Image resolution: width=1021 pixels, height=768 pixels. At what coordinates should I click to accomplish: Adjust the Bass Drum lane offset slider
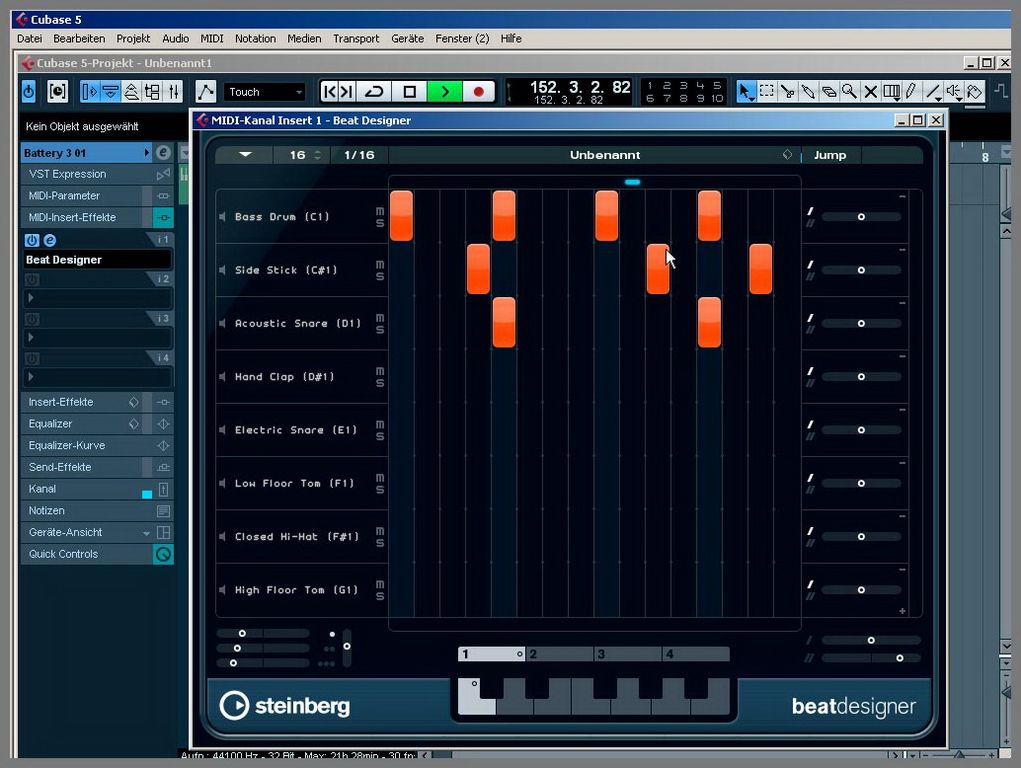click(861, 216)
